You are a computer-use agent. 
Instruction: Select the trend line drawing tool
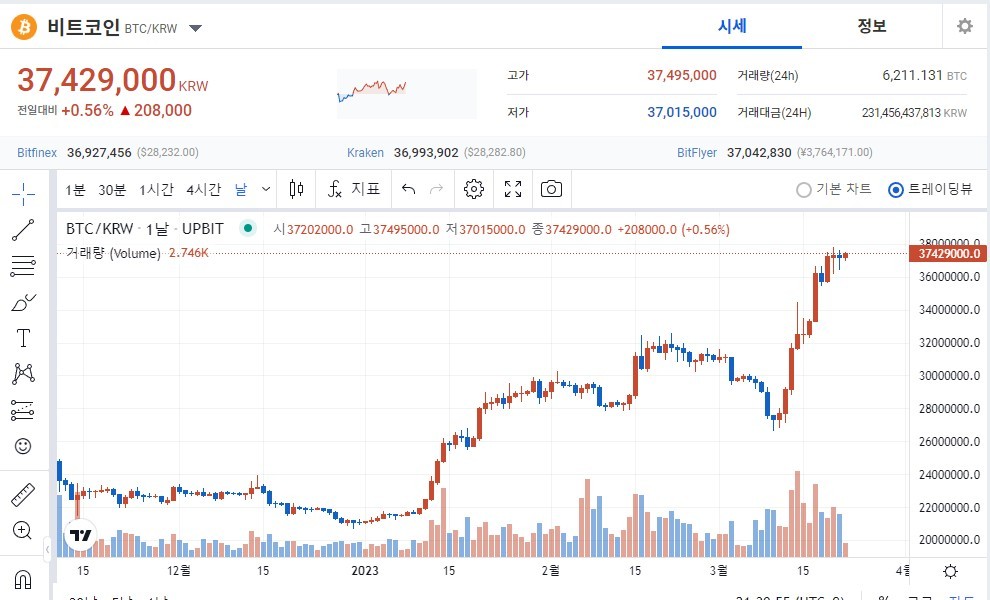pos(23,230)
